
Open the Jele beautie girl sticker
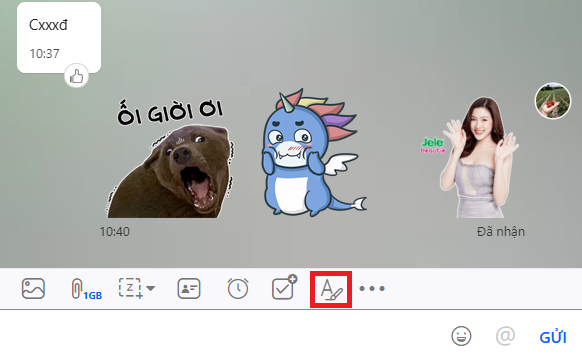pos(471,157)
